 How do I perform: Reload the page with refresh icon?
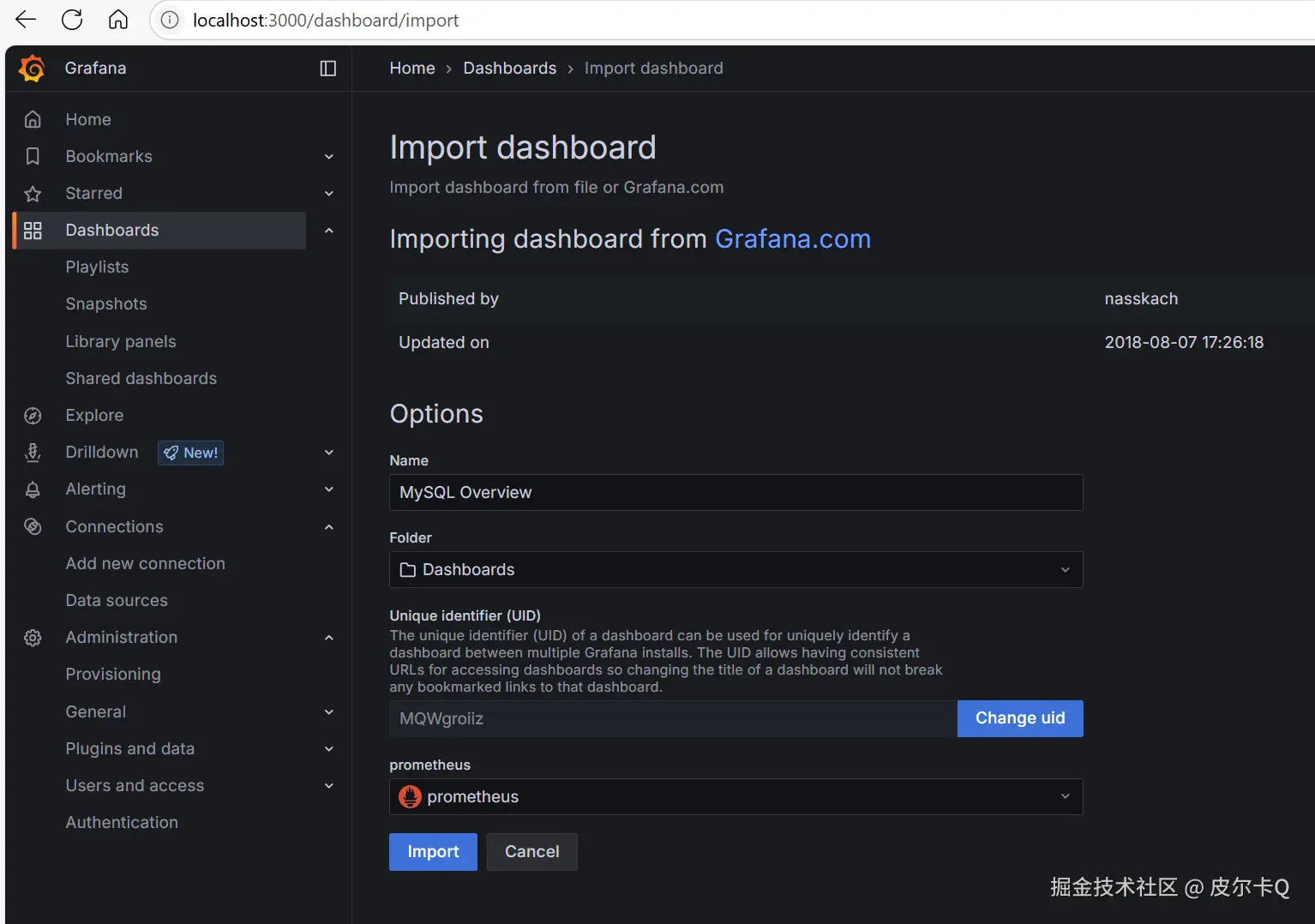(72, 20)
